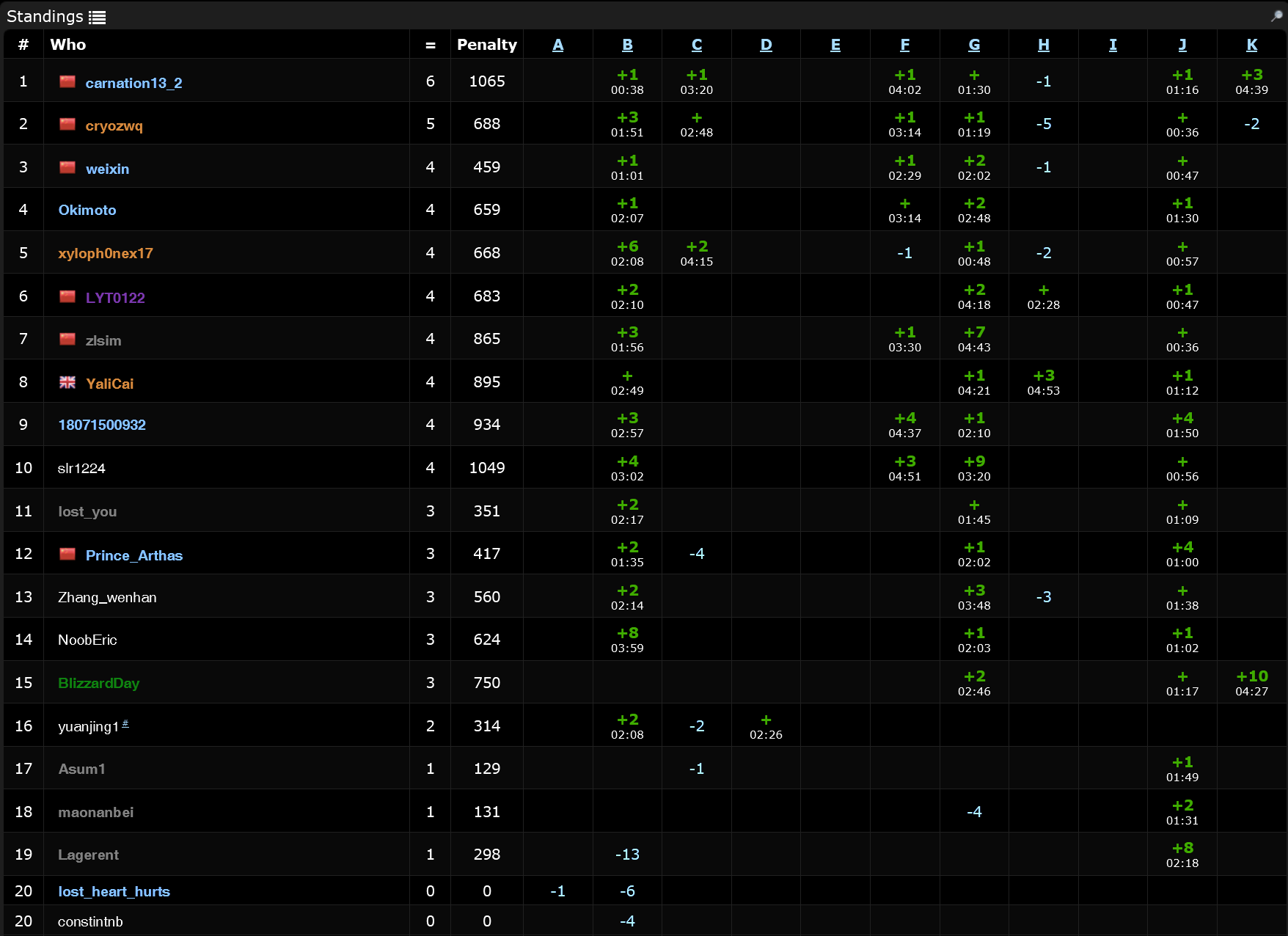Open problem G link
This screenshot has width=1288, height=936.
click(974, 45)
